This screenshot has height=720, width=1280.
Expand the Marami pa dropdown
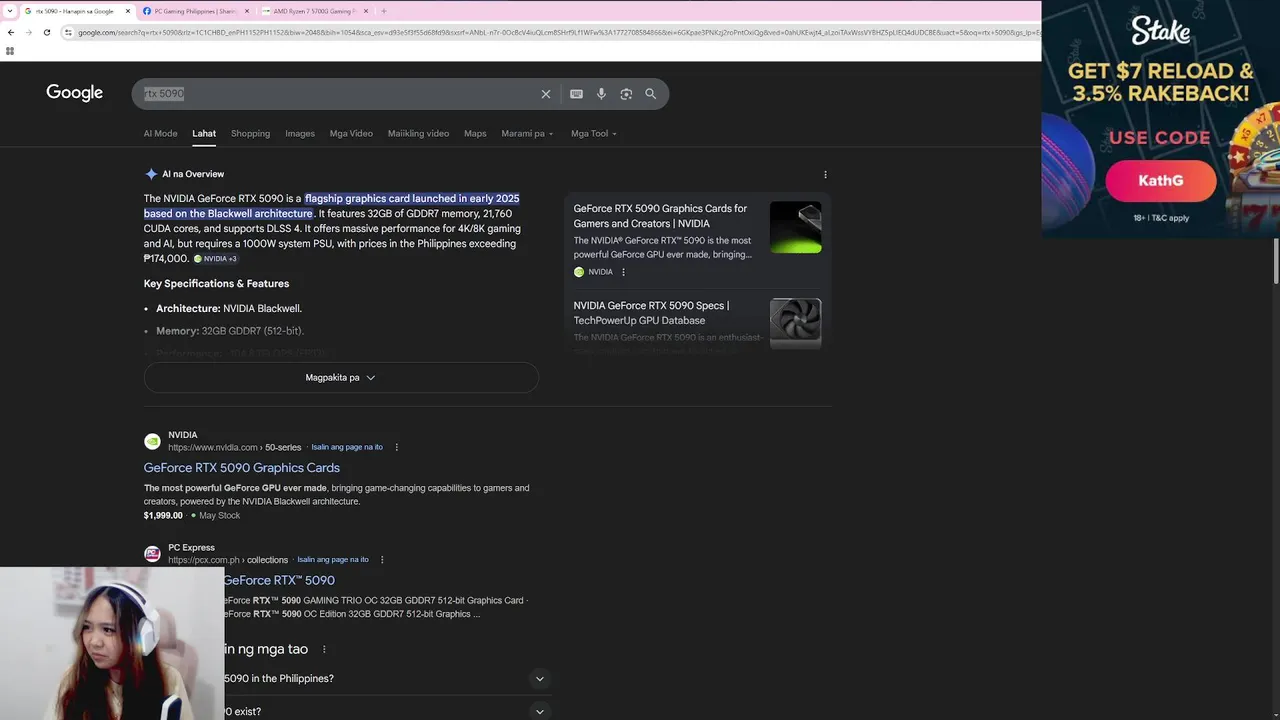(527, 133)
